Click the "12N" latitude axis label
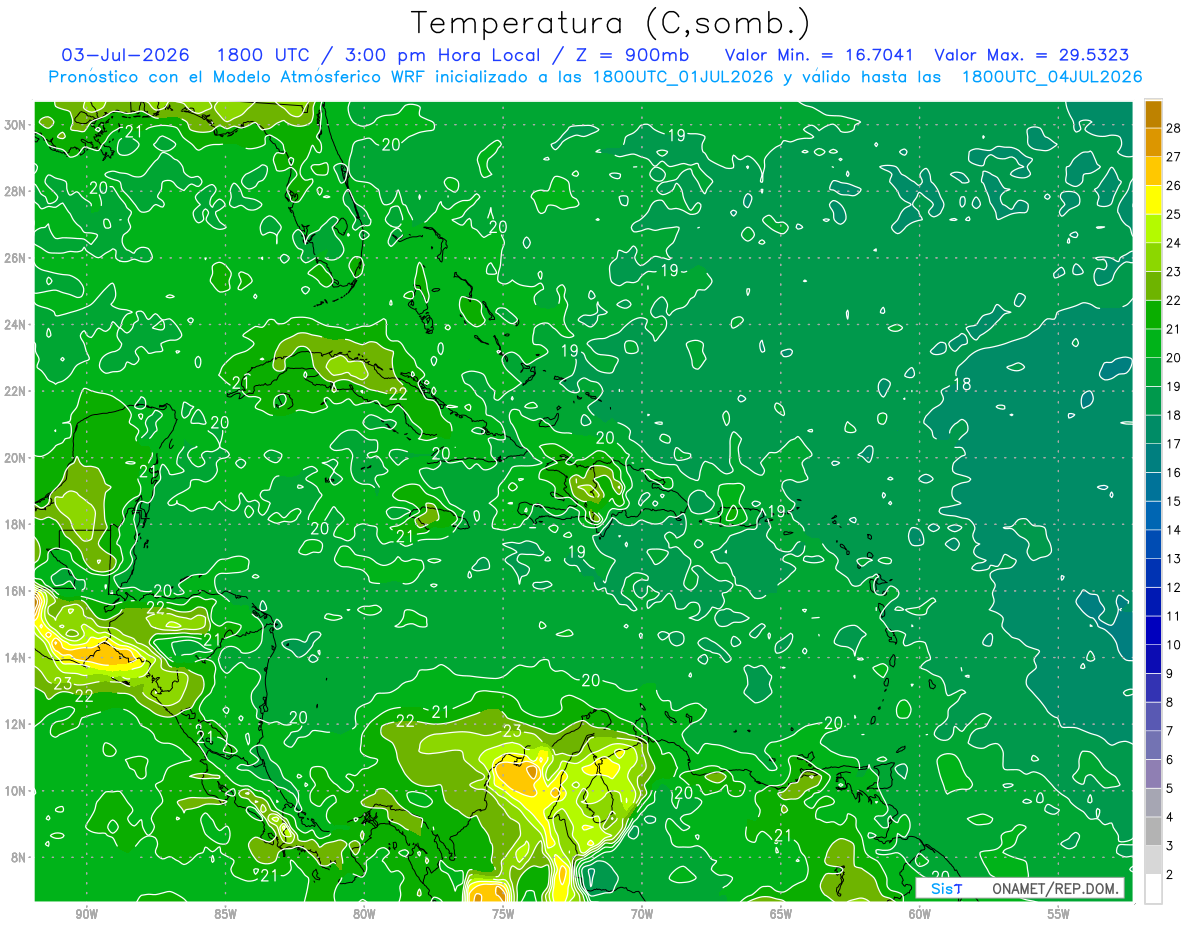Viewport: 1200px width, 927px height. (15, 723)
